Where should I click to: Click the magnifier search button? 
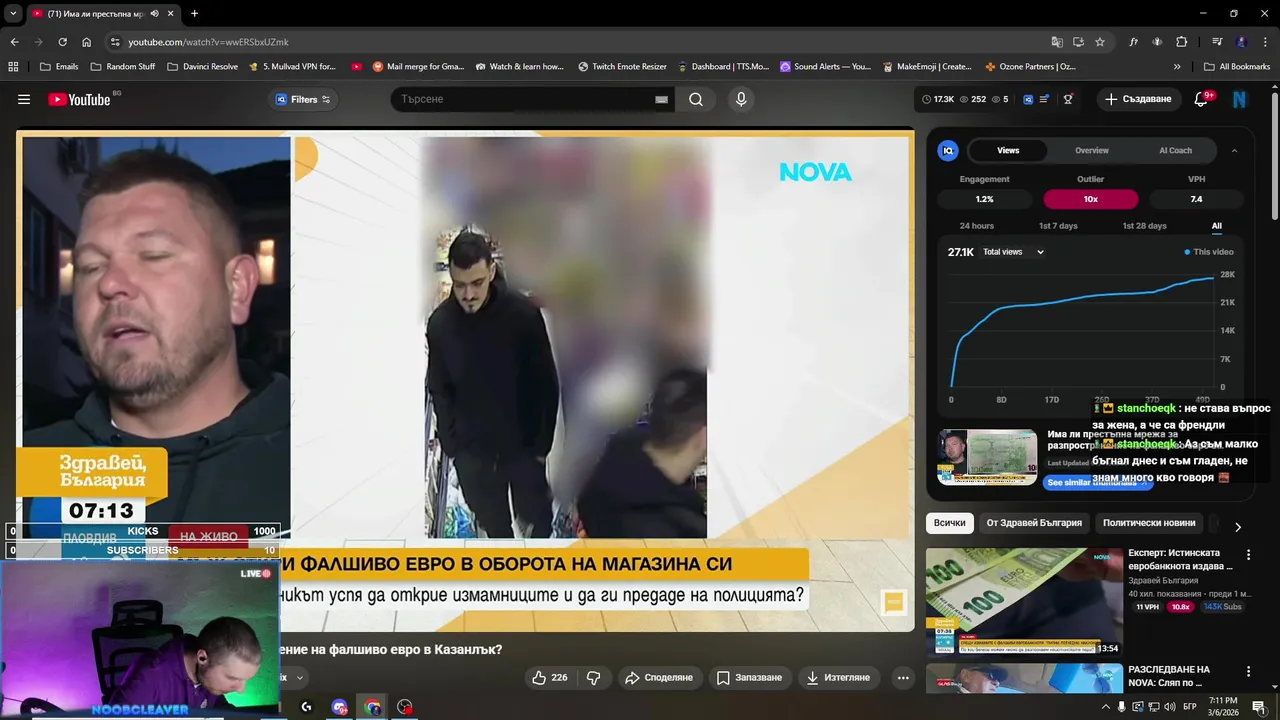click(x=696, y=99)
